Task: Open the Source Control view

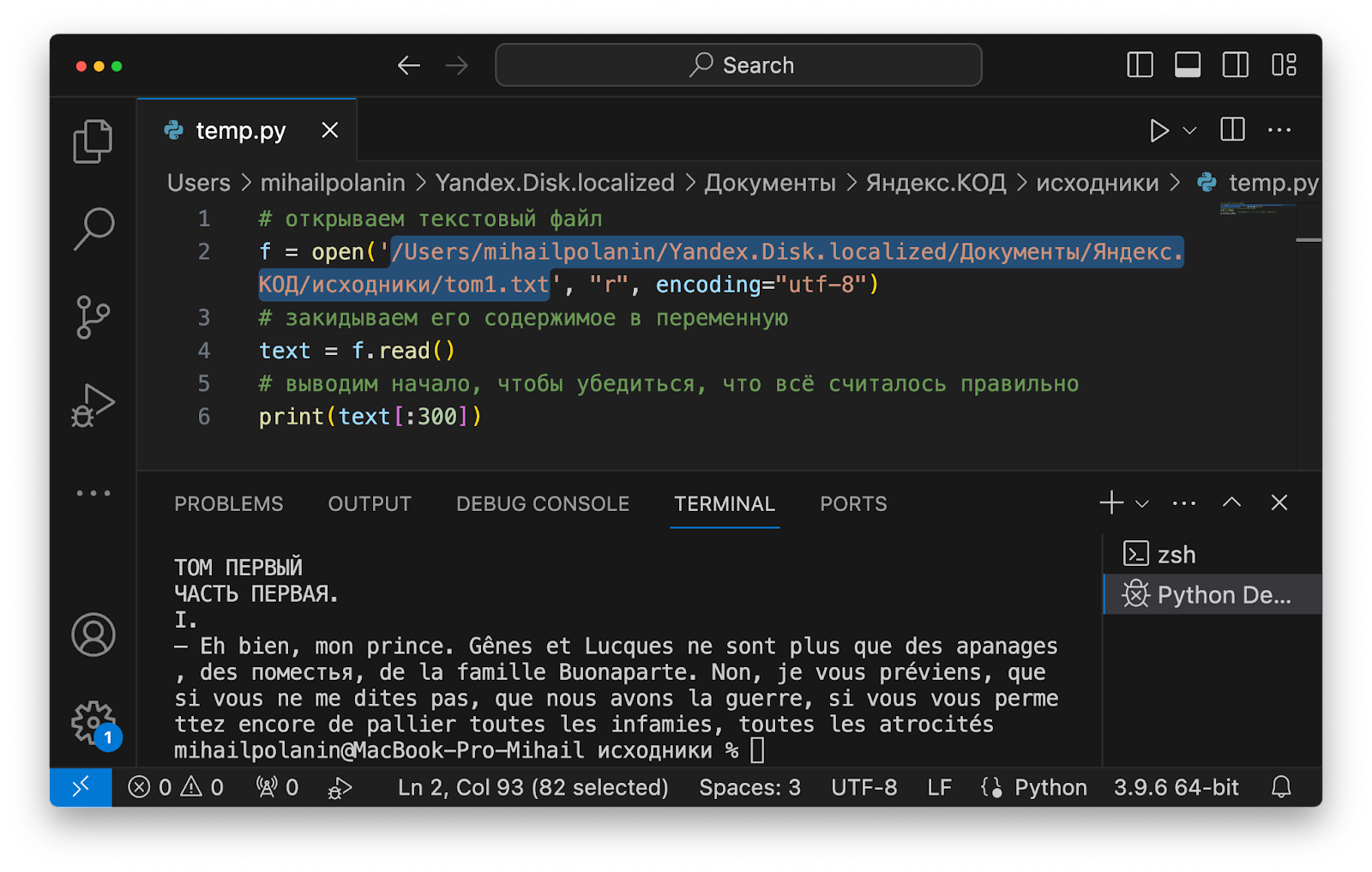Action: tap(92, 316)
